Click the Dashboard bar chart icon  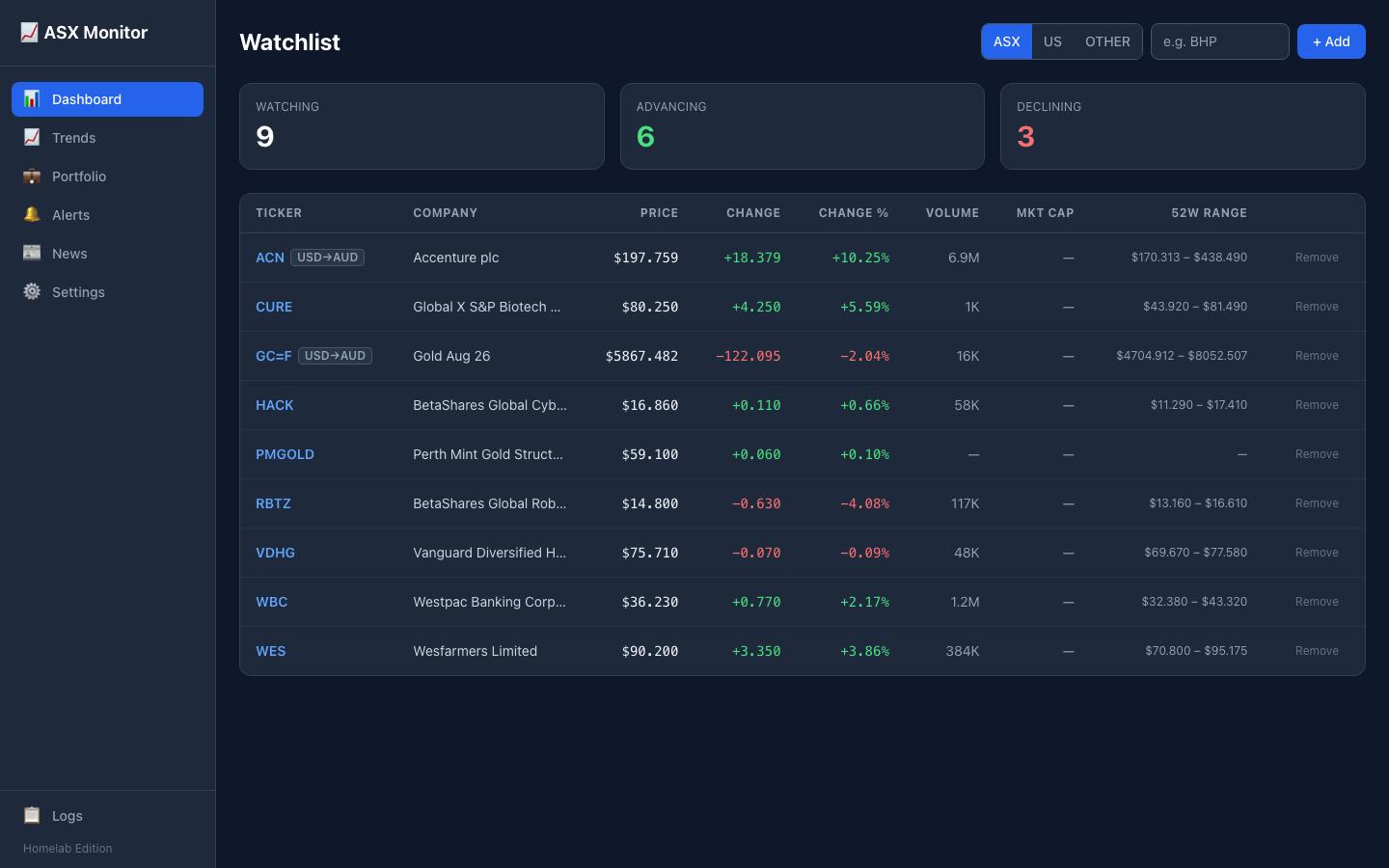coord(32,99)
